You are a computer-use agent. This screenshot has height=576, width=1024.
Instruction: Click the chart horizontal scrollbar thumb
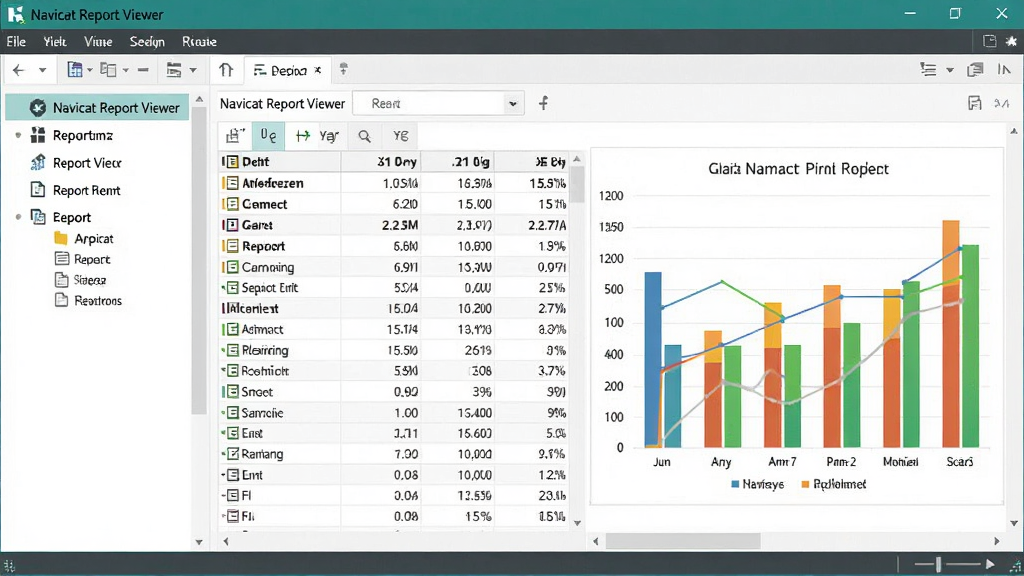(x=682, y=541)
